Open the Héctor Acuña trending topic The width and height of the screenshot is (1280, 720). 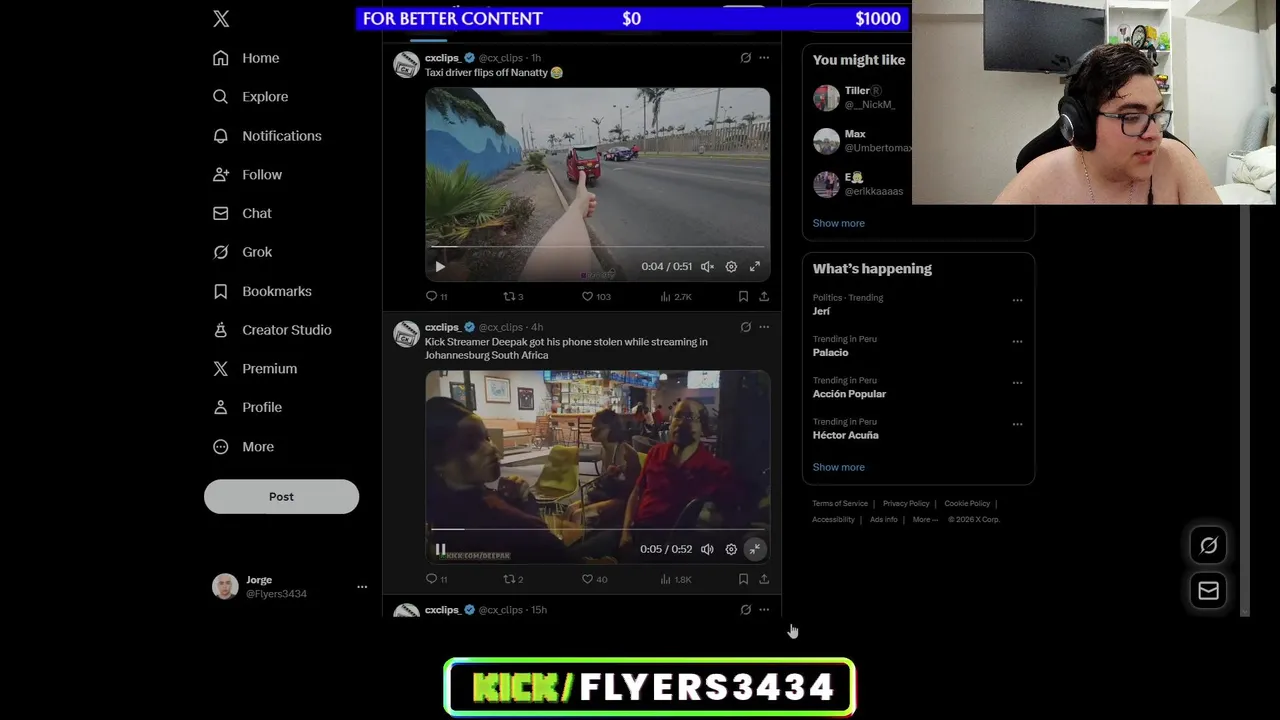[845, 435]
